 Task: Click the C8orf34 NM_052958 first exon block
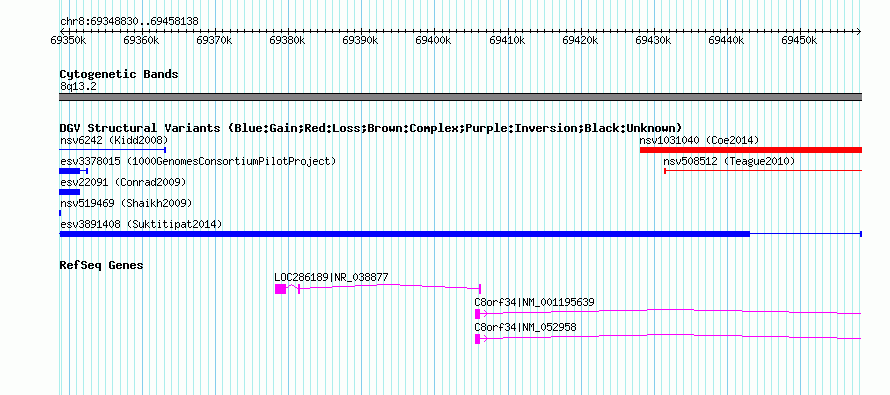pyautogui.click(x=477, y=339)
